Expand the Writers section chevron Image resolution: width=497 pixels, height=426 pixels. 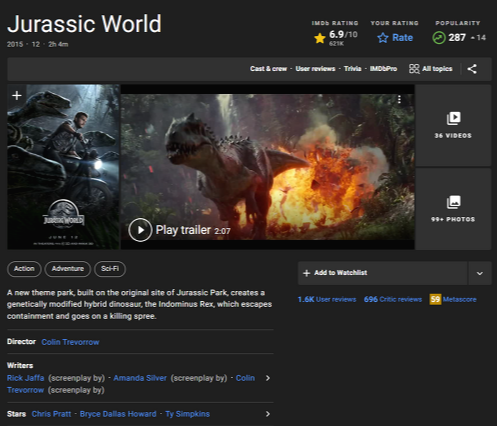[x=268, y=378]
